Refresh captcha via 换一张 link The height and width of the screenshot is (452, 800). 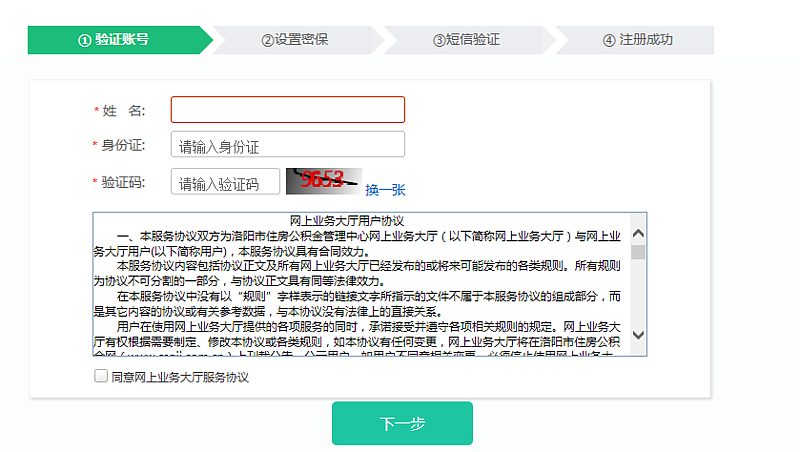[x=385, y=189]
